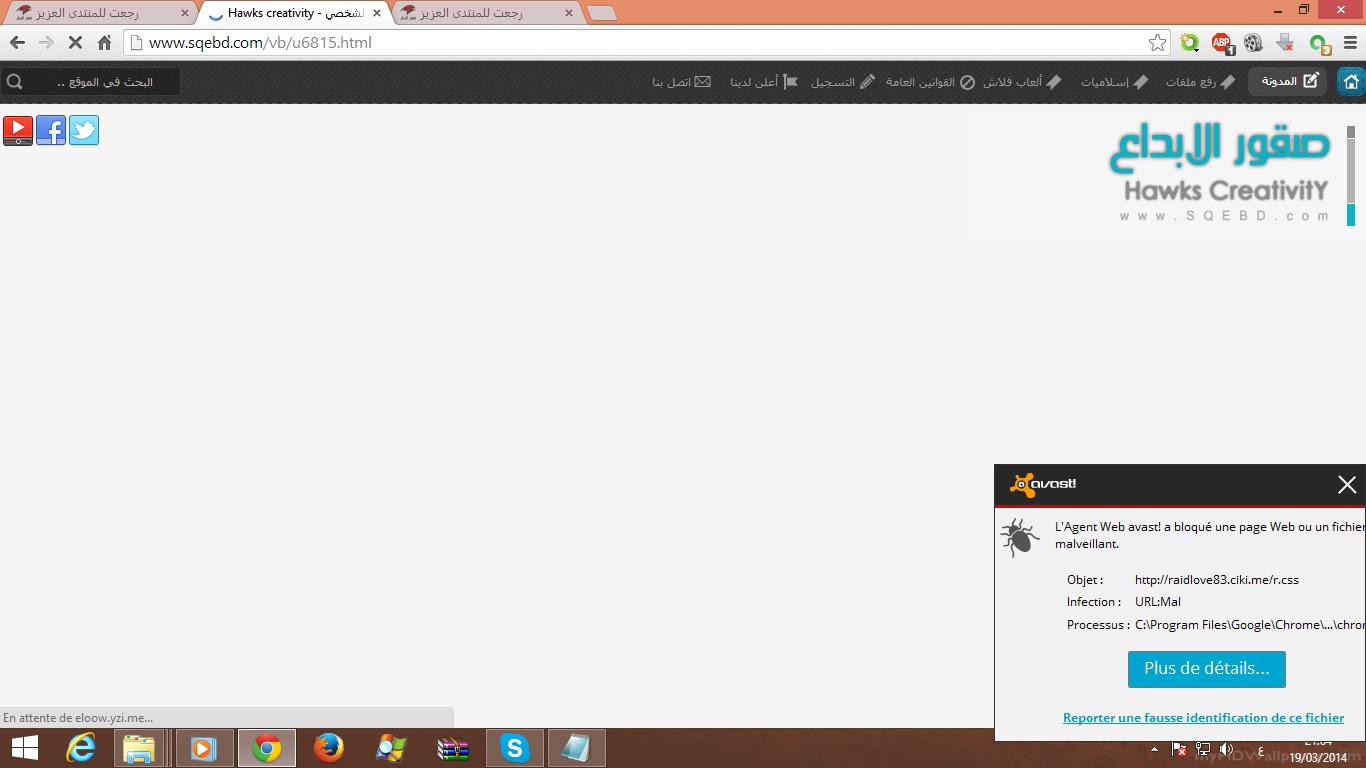Click the Adblock Plus extension icon

click(1222, 43)
